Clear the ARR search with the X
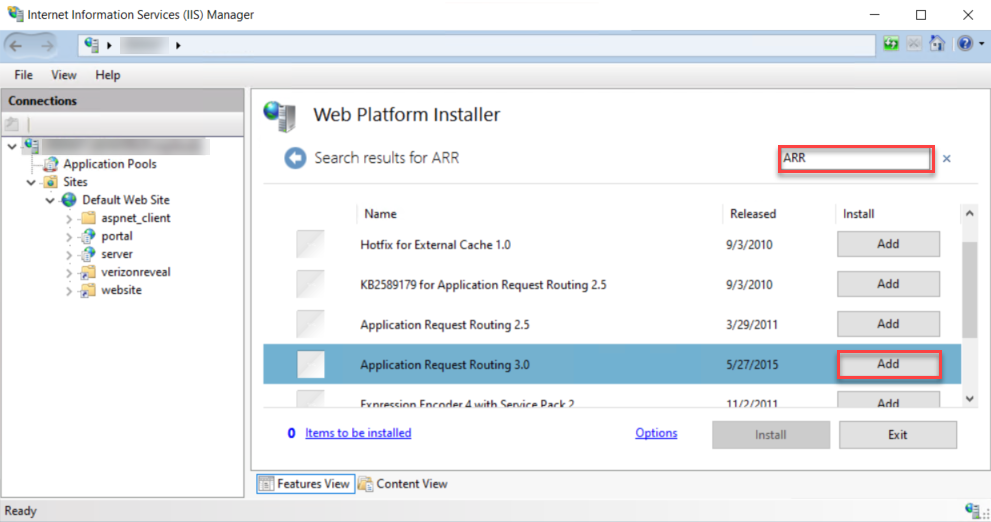The width and height of the screenshot is (991, 522). pyautogui.click(x=946, y=159)
